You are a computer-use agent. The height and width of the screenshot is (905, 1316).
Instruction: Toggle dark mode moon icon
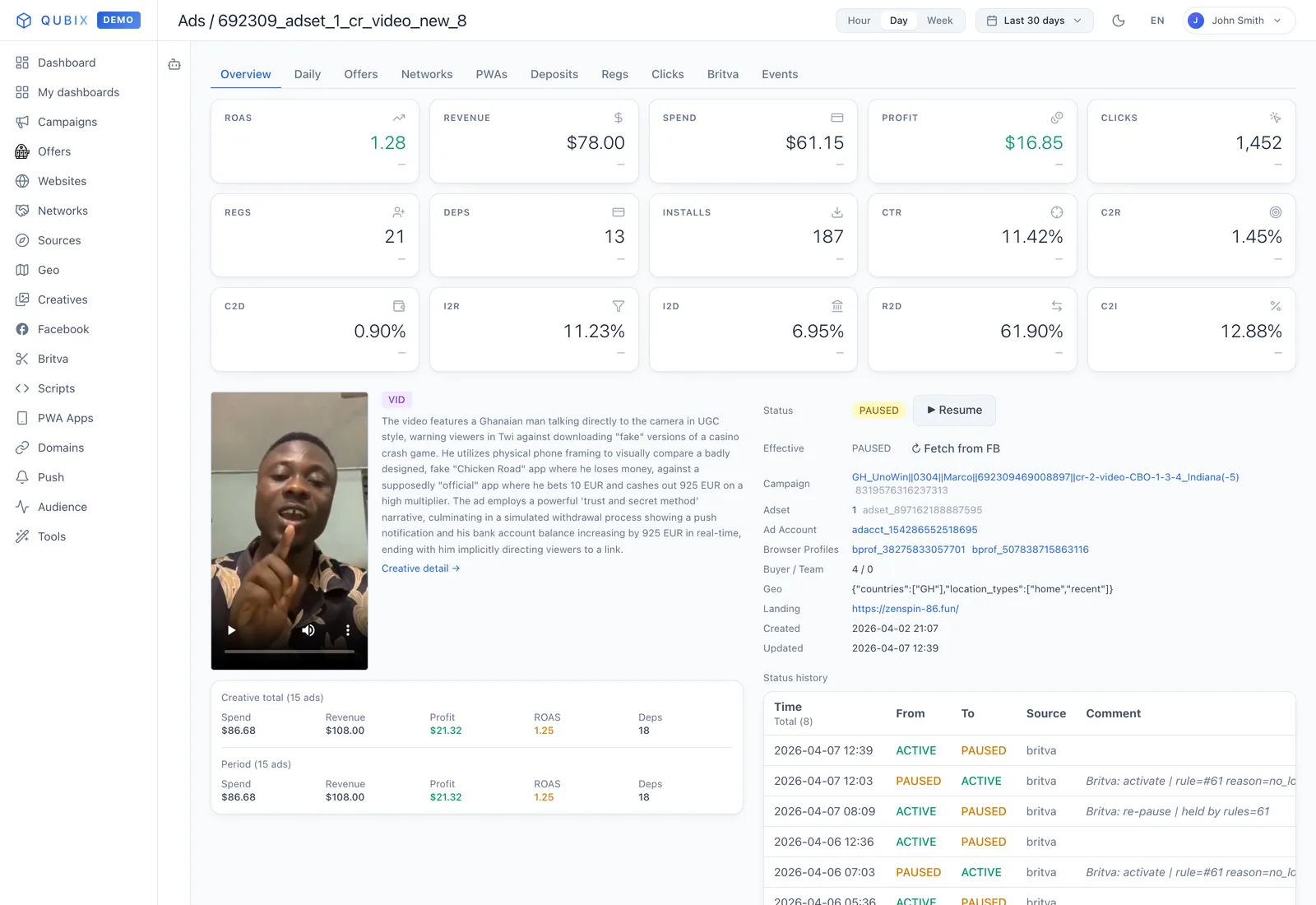[1119, 21]
